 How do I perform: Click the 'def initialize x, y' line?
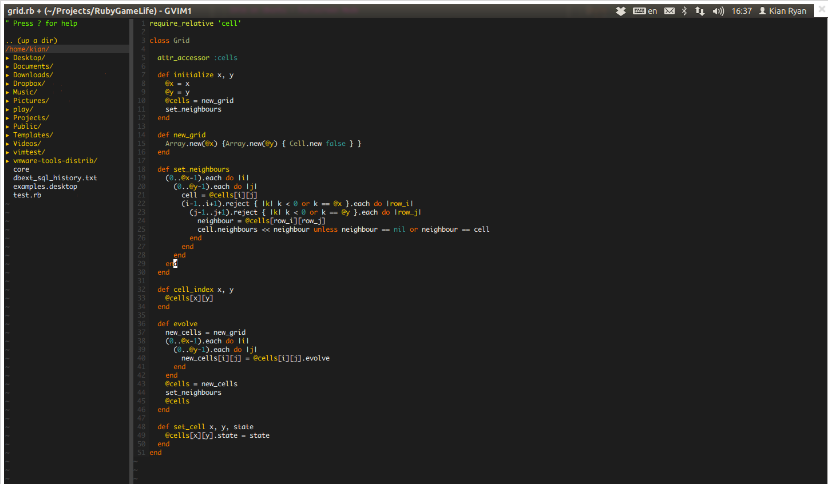coord(195,75)
